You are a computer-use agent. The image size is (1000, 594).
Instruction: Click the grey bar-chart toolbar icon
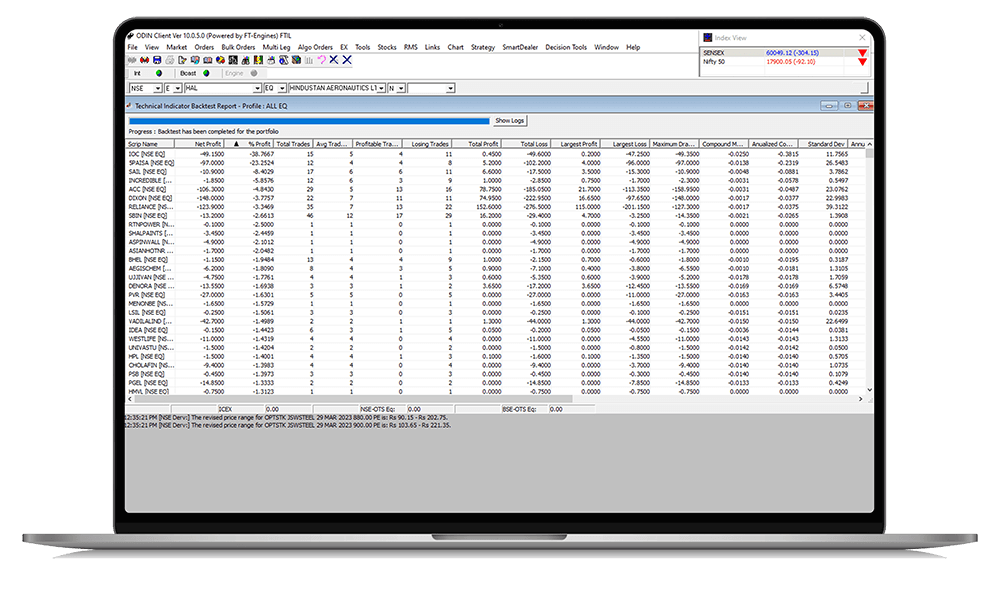click(x=309, y=60)
